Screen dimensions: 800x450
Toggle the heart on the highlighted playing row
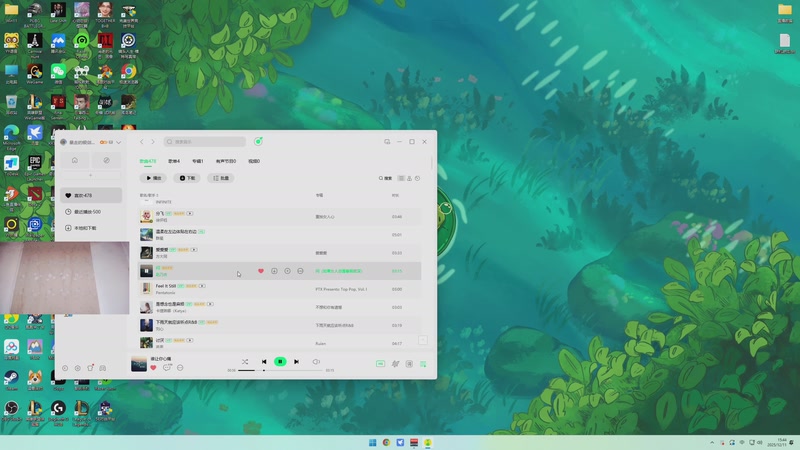tap(261, 271)
